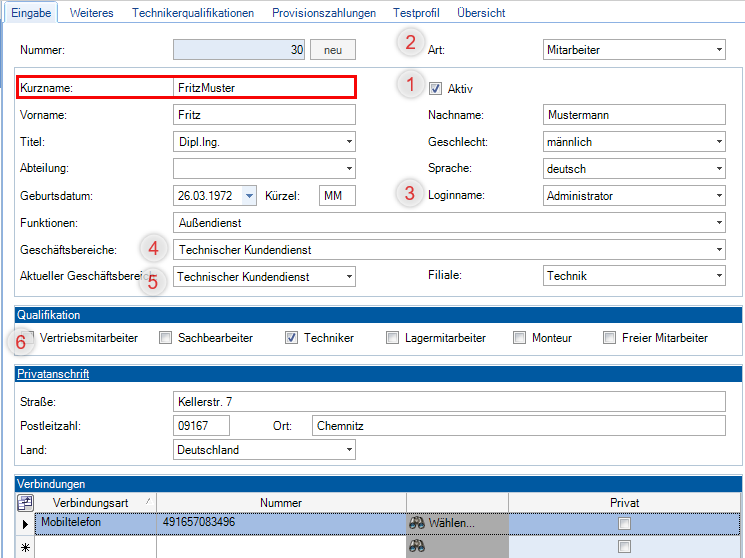Open the Land dropdown showing Deutschland
The width and height of the screenshot is (745, 558).
pyautogui.click(x=348, y=450)
